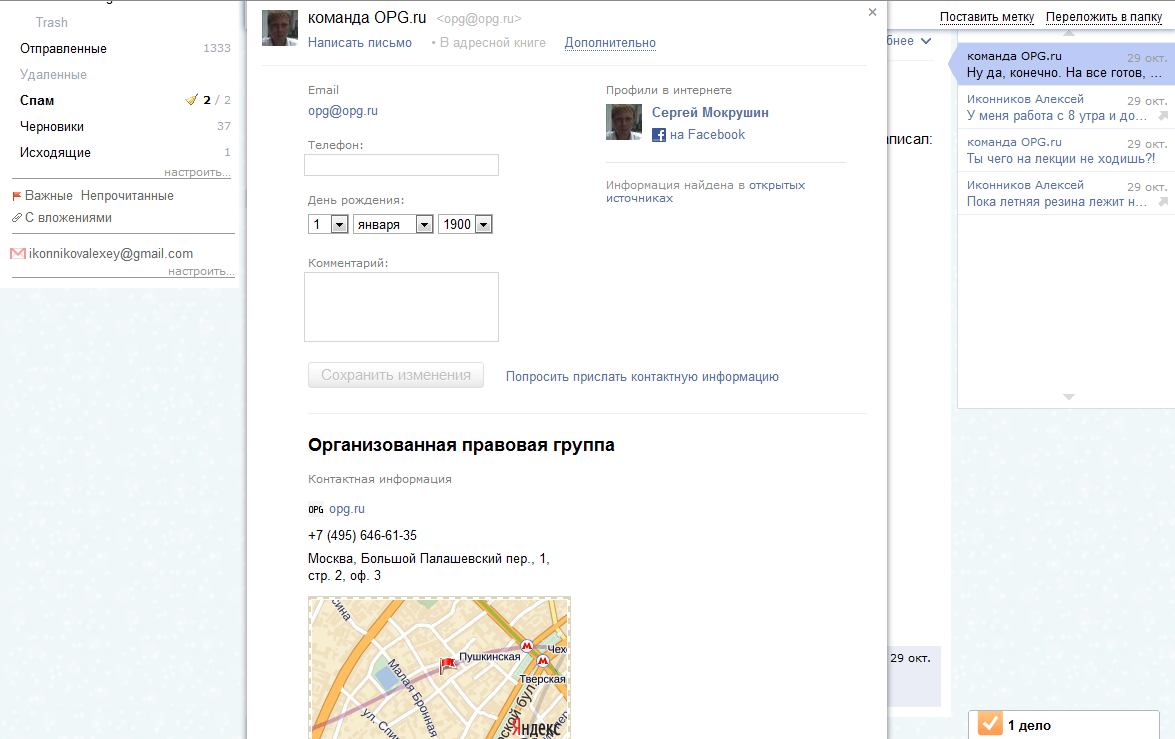Image resolution: width=1175 pixels, height=739 pixels.
Task: Open the opg@opg.ru email link
Action: point(342,111)
